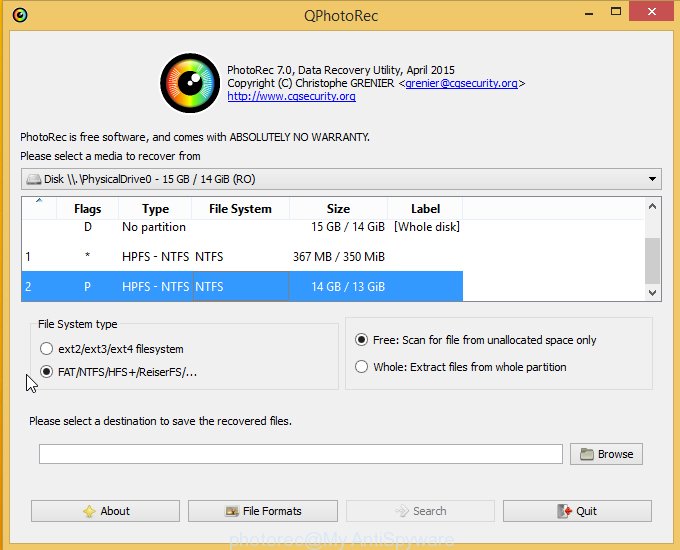This screenshot has height=550, width=680.
Task: Click Browse to pick a destination folder
Action: [606, 454]
